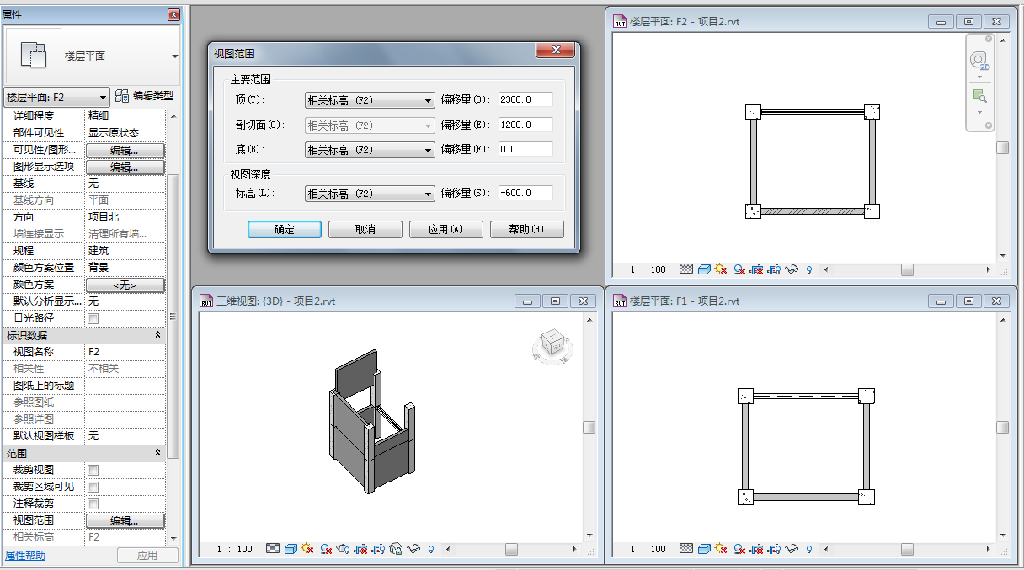The height and width of the screenshot is (570, 1024).
Task: Click <无> button for 颜色方案
Action: click(x=125, y=285)
